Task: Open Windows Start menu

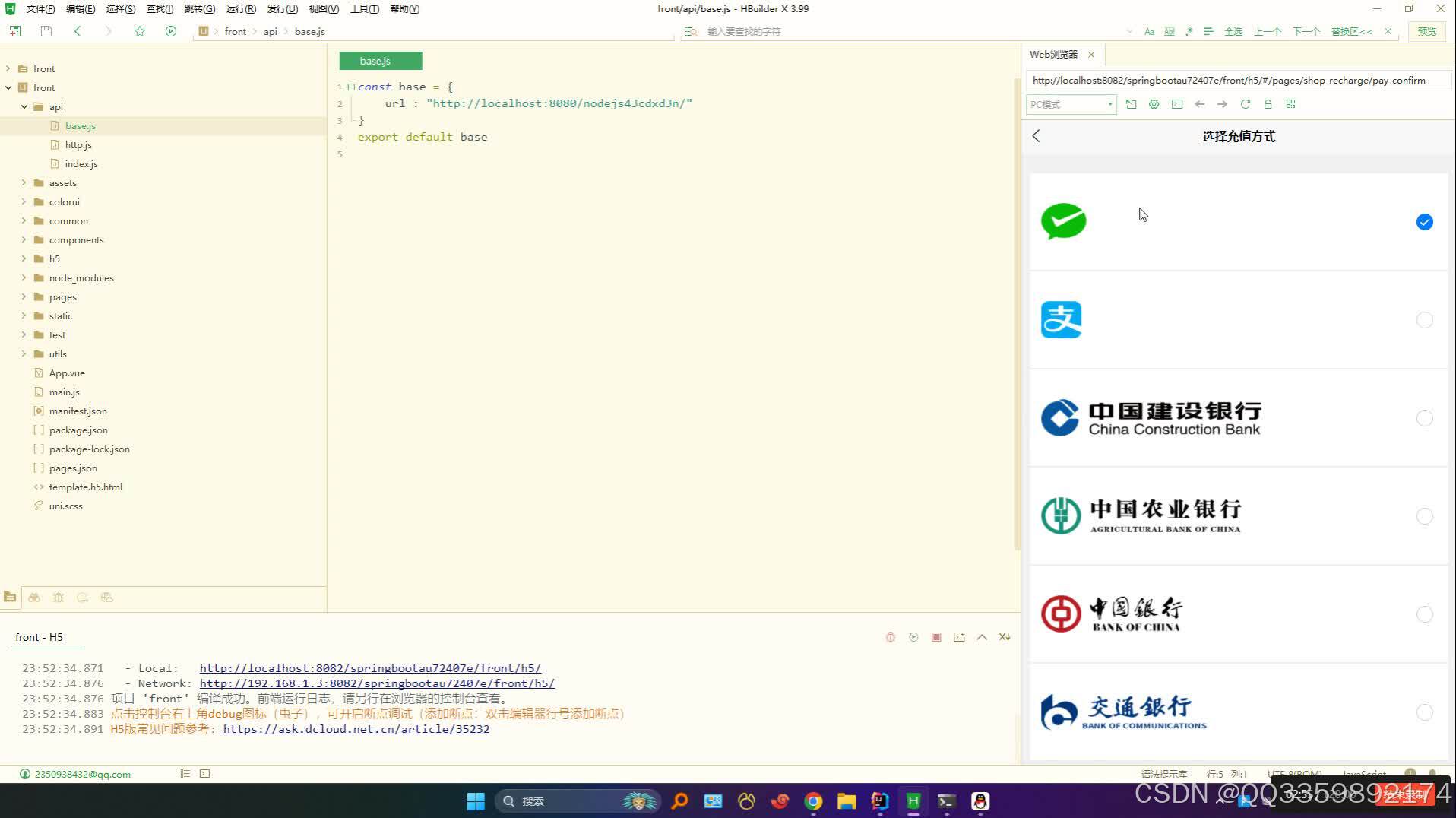Action: (476, 801)
